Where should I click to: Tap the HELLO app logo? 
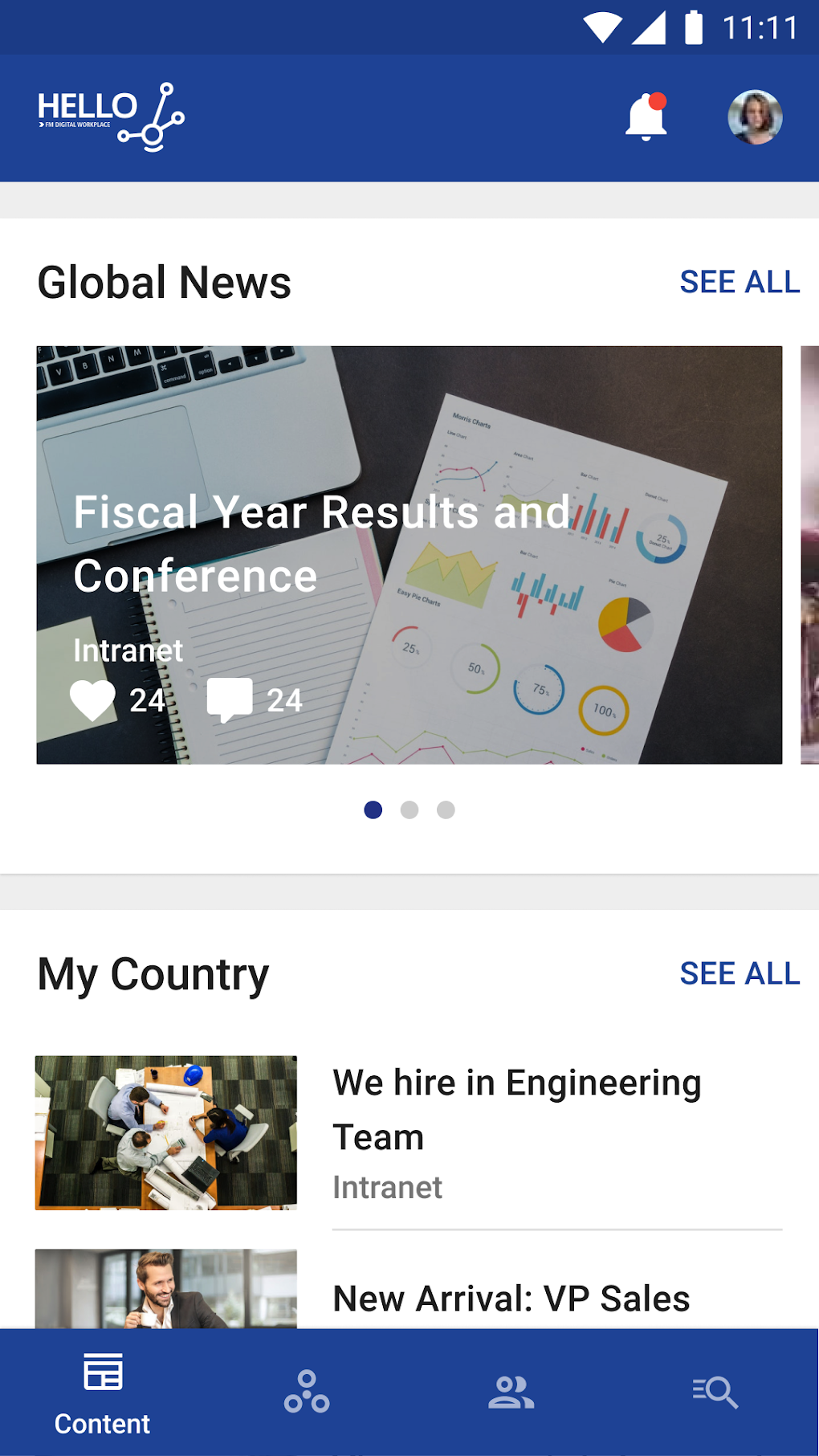pos(111,117)
